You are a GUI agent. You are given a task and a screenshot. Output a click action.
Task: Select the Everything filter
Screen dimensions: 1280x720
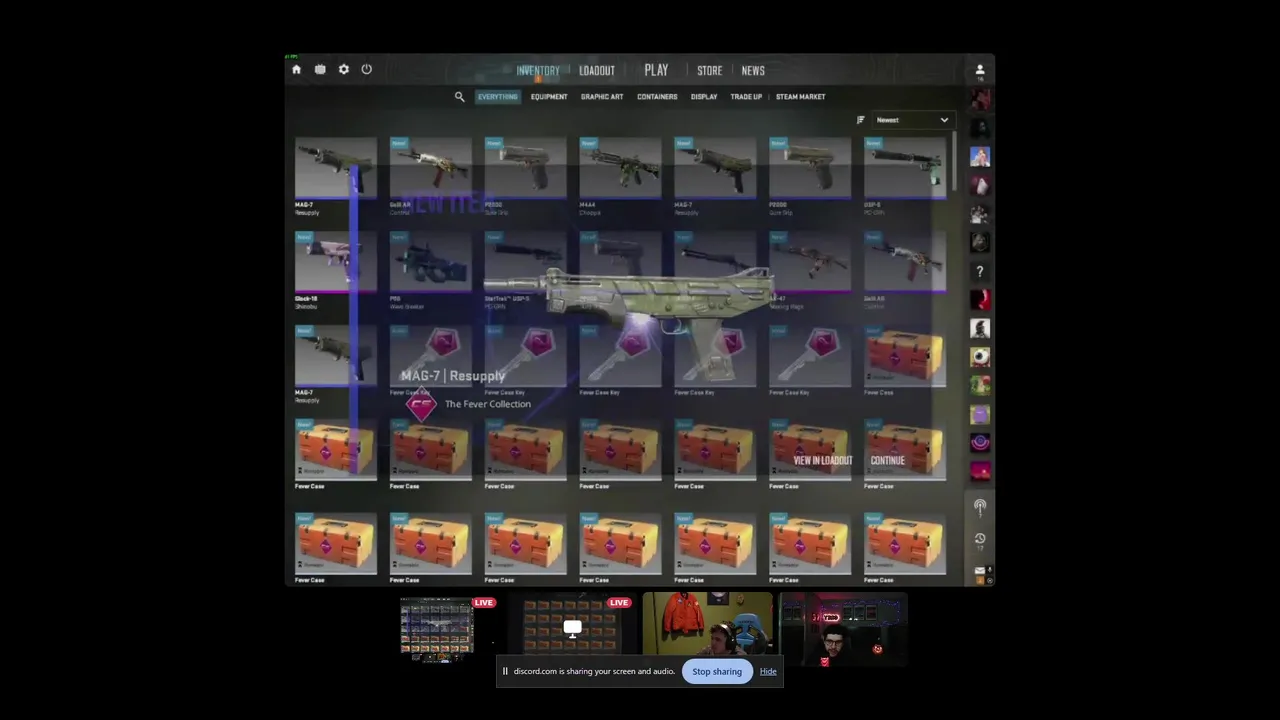coord(497,97)
